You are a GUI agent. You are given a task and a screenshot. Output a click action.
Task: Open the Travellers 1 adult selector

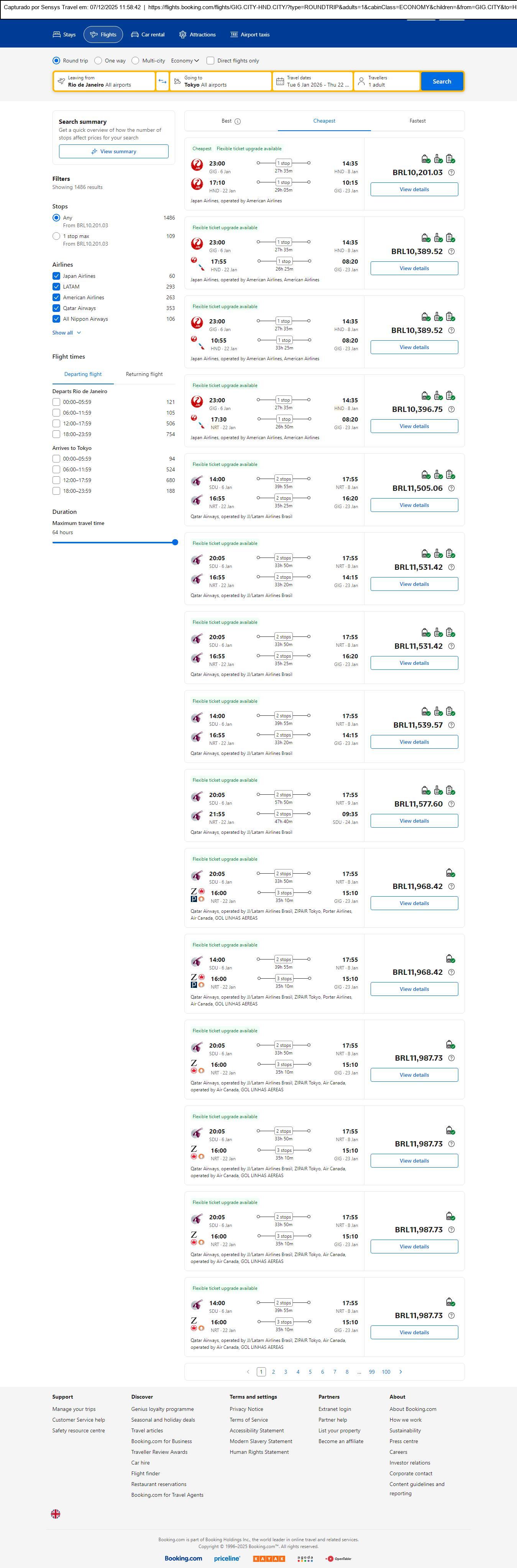click(x=387, y=82)
